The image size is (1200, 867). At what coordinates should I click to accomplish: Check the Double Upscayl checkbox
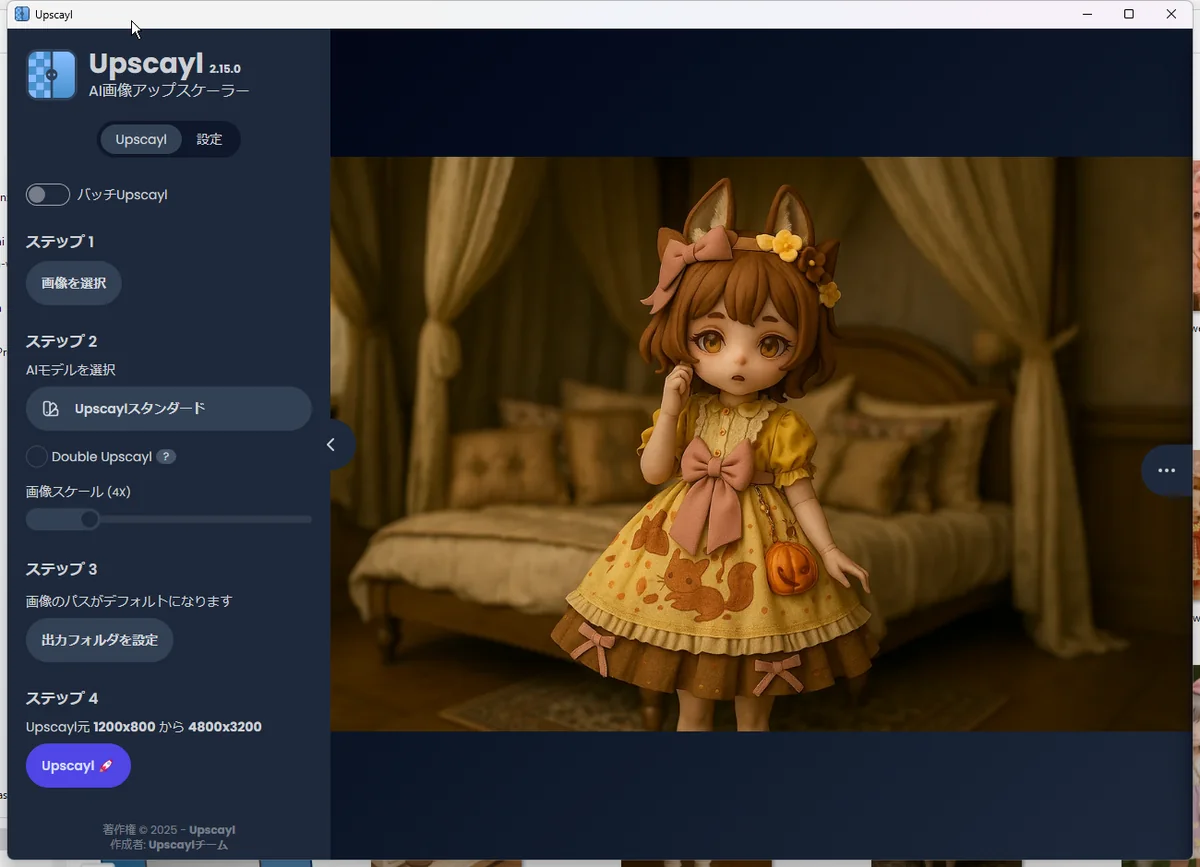click(x=37, y=457)
